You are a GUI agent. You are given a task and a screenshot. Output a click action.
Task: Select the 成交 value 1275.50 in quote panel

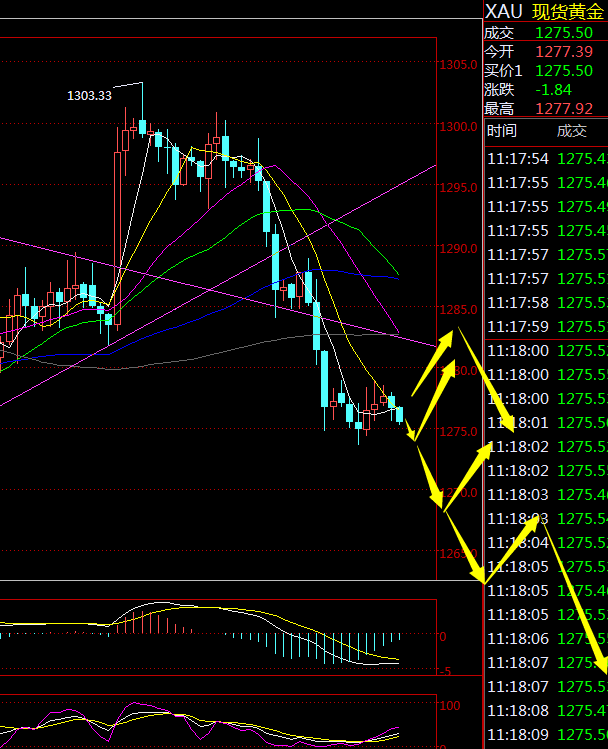tap(564, 32)
